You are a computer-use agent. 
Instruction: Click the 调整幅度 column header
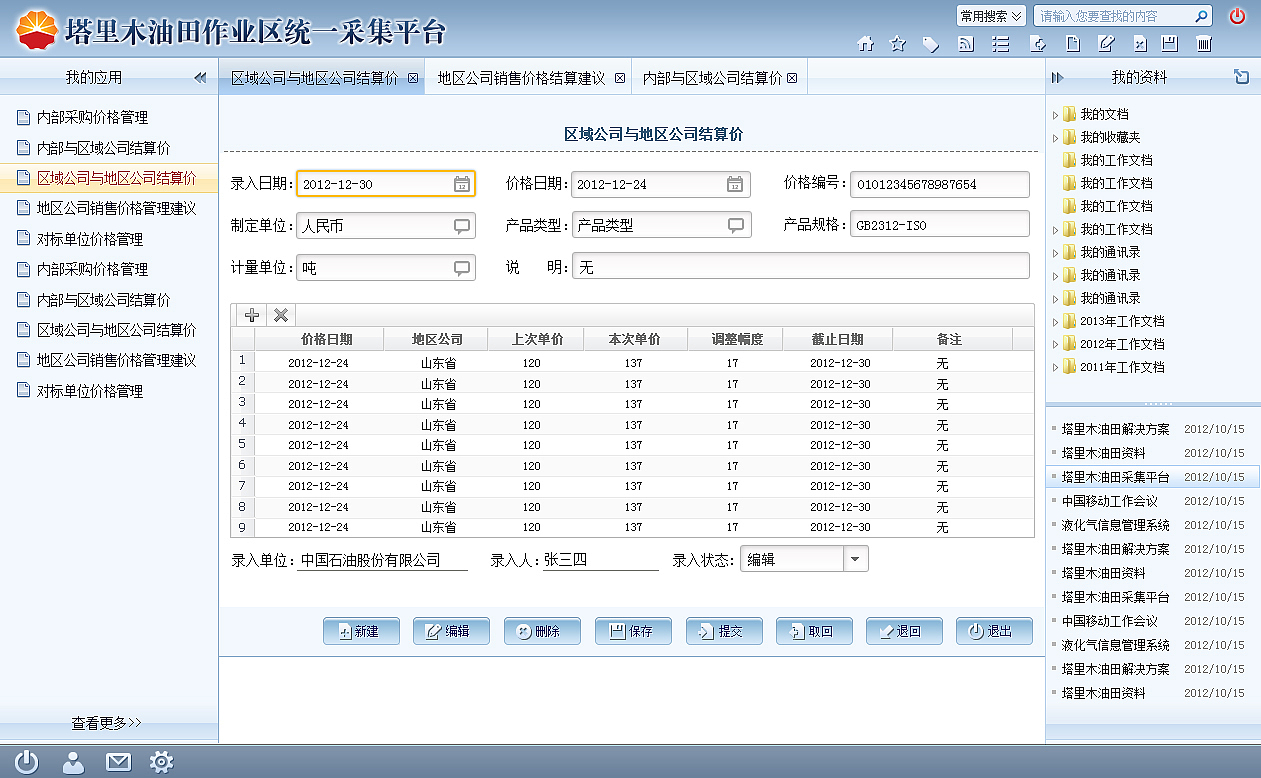(x=736, y=340)
